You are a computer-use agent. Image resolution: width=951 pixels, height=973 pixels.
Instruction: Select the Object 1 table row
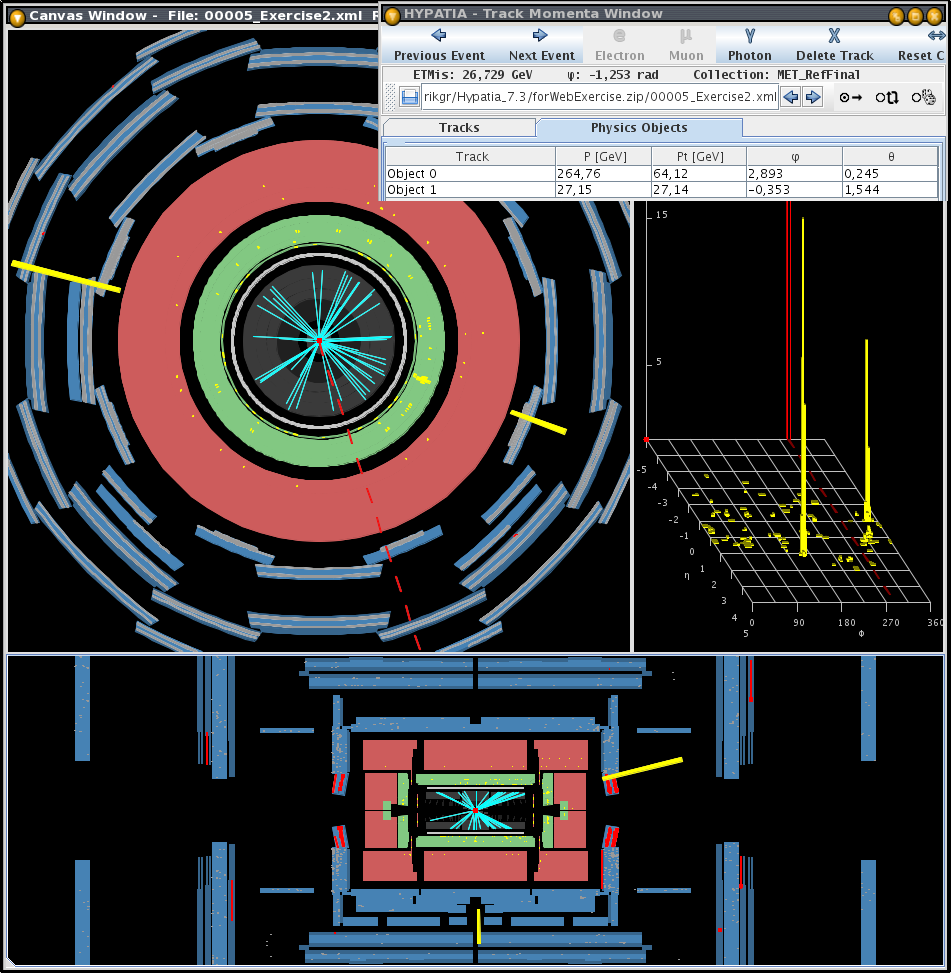[x=470, y=189]
